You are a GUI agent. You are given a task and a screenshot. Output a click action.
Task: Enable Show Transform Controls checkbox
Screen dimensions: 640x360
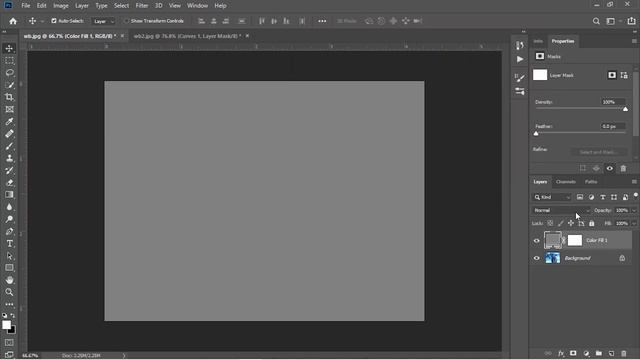126,21
